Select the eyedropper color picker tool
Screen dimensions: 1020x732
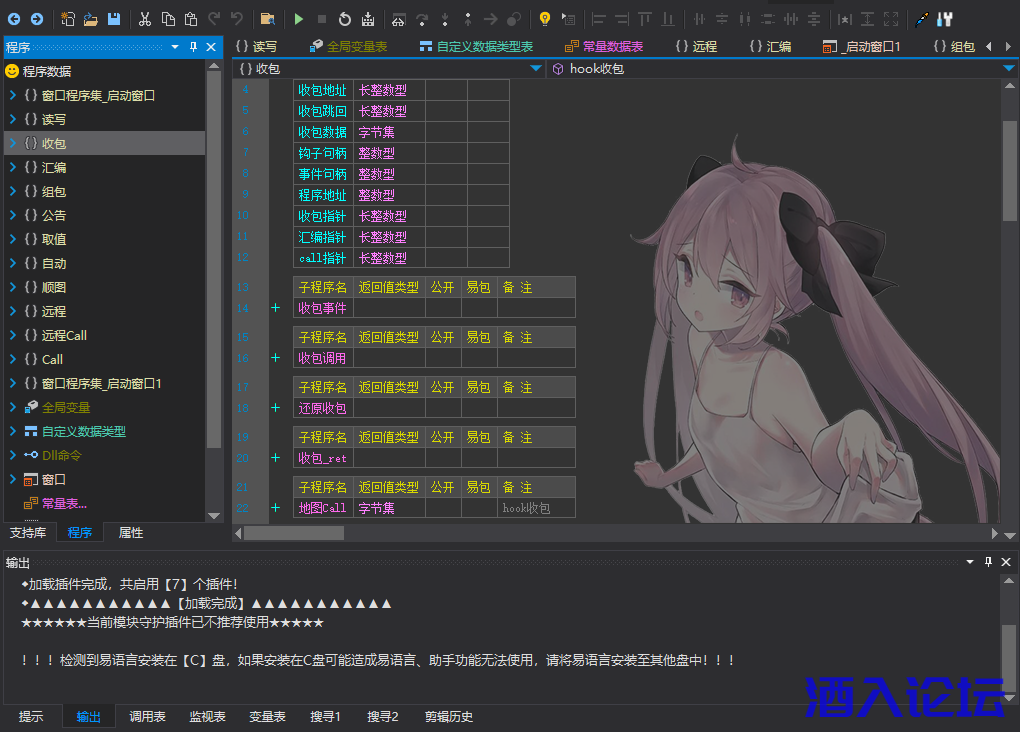[920, 18]
